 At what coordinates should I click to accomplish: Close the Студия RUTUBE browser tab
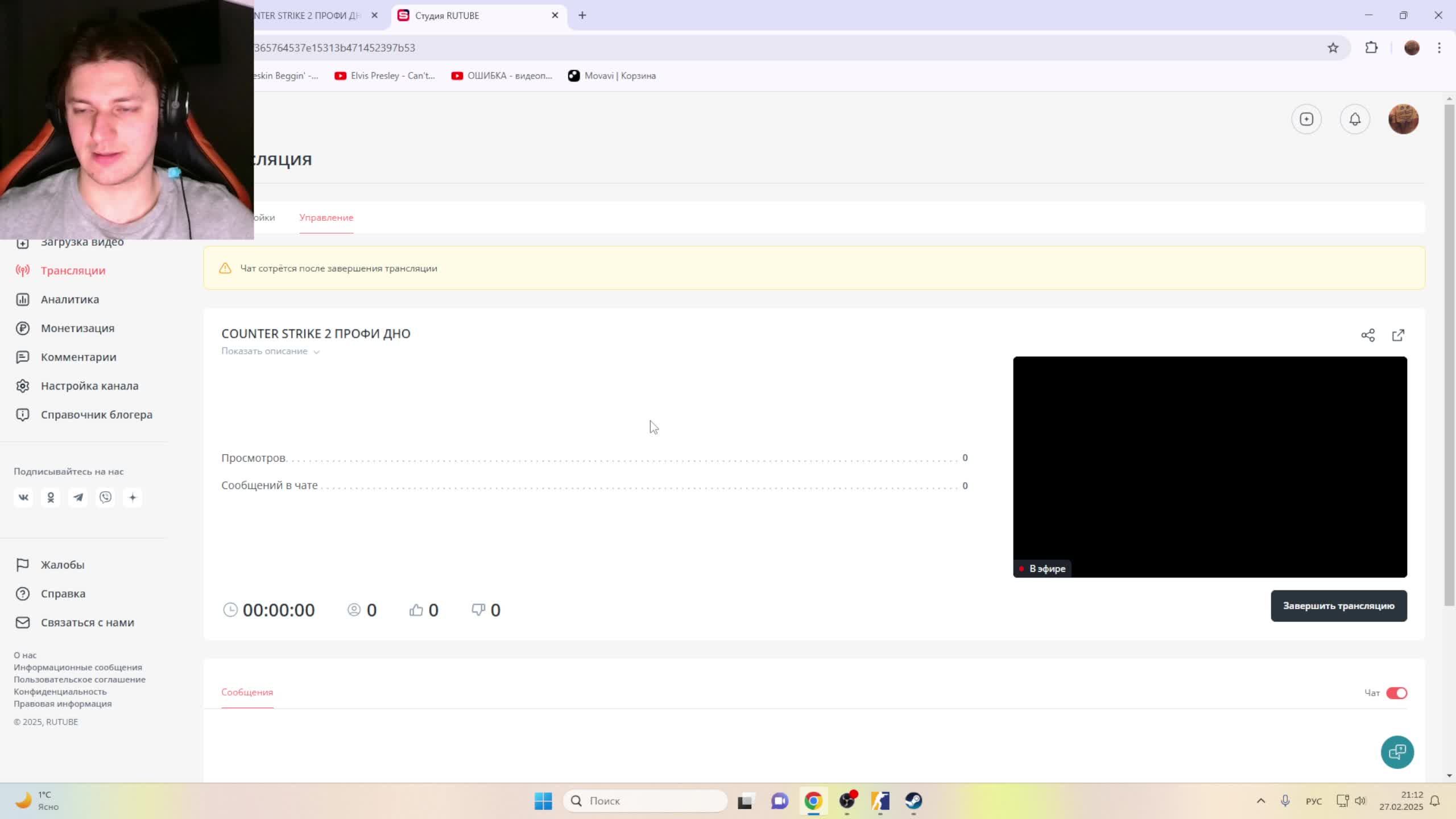pos(555,15)
